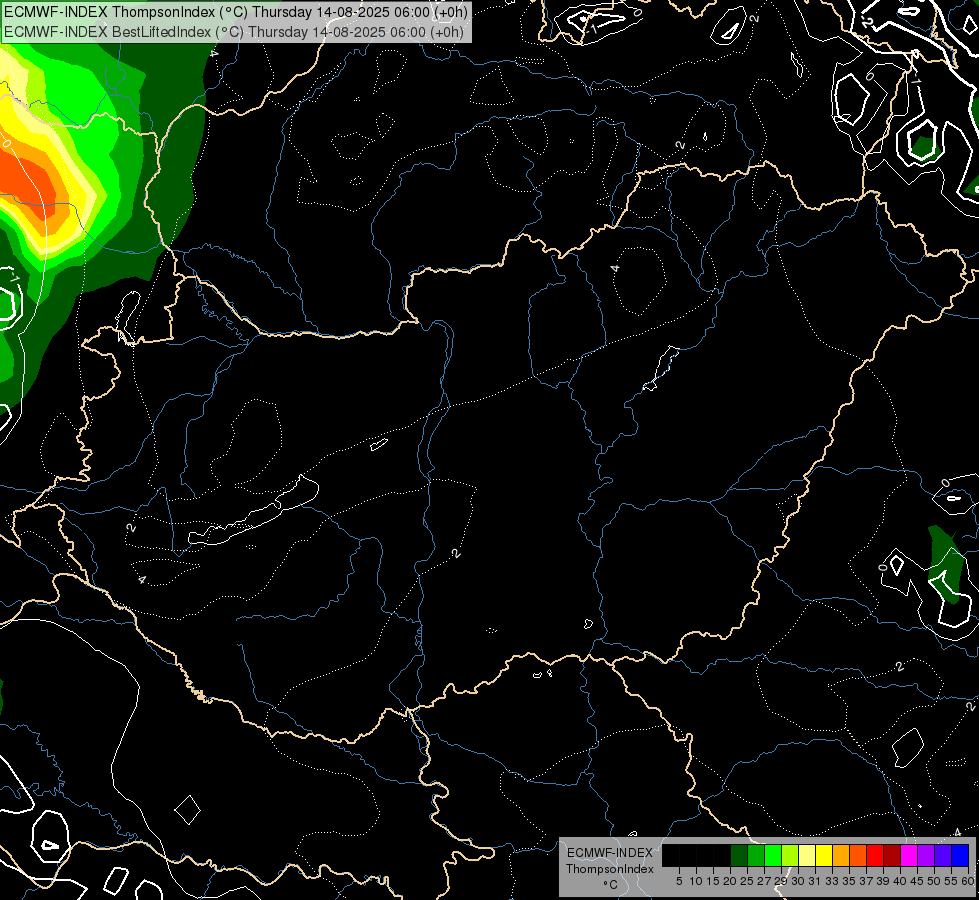Click the legend tick value 25

(747, 881)
